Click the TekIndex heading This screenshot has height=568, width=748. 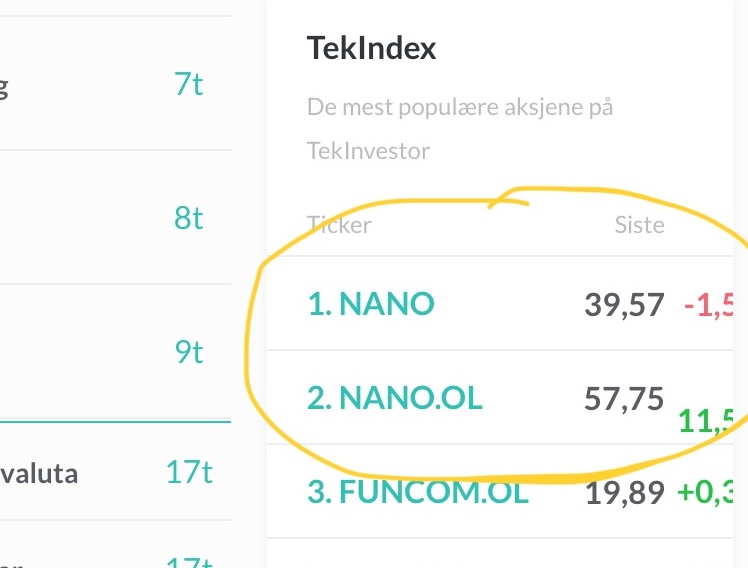click(x=371, y=48)
